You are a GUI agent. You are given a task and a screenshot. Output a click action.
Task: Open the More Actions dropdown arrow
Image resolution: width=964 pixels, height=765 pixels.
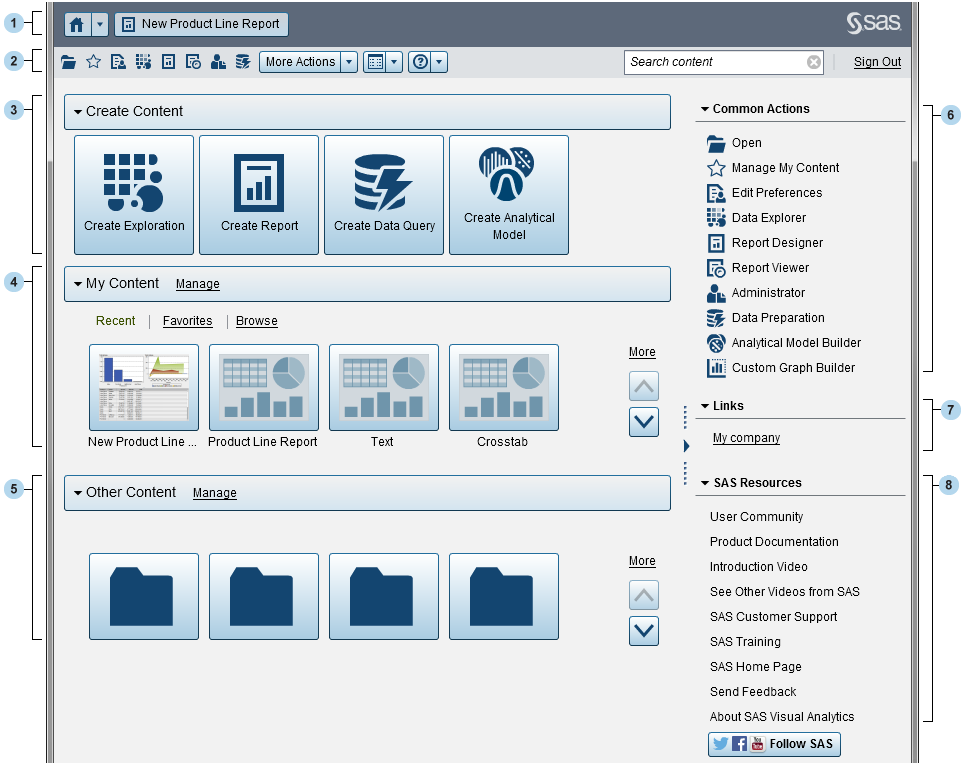(347, 61)
